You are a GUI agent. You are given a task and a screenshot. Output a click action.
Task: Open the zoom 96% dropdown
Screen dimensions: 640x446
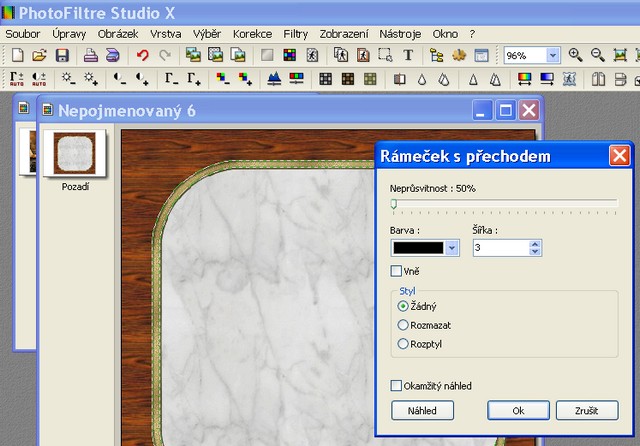pos(553,55)
